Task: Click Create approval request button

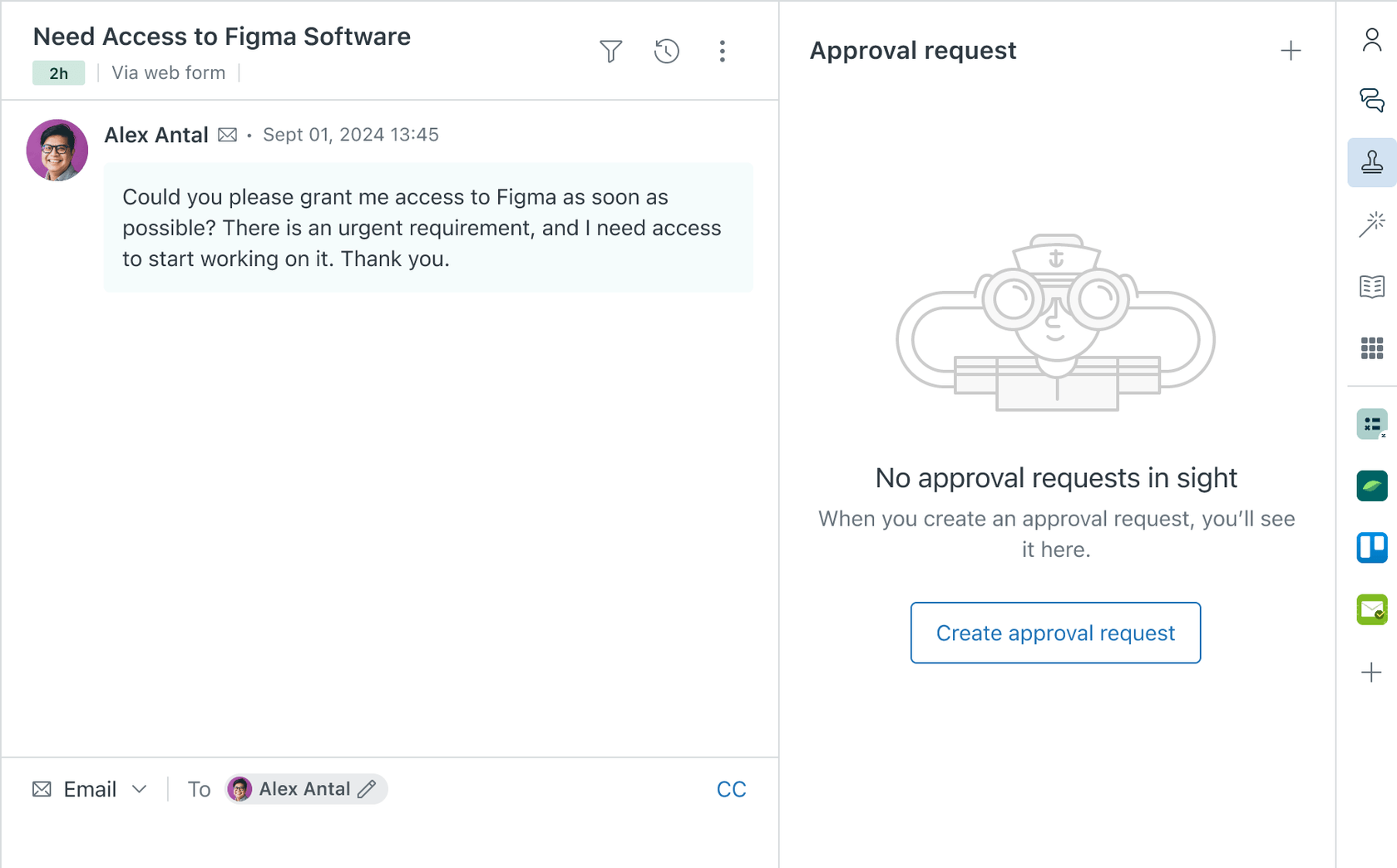Action: (1055, 633)
